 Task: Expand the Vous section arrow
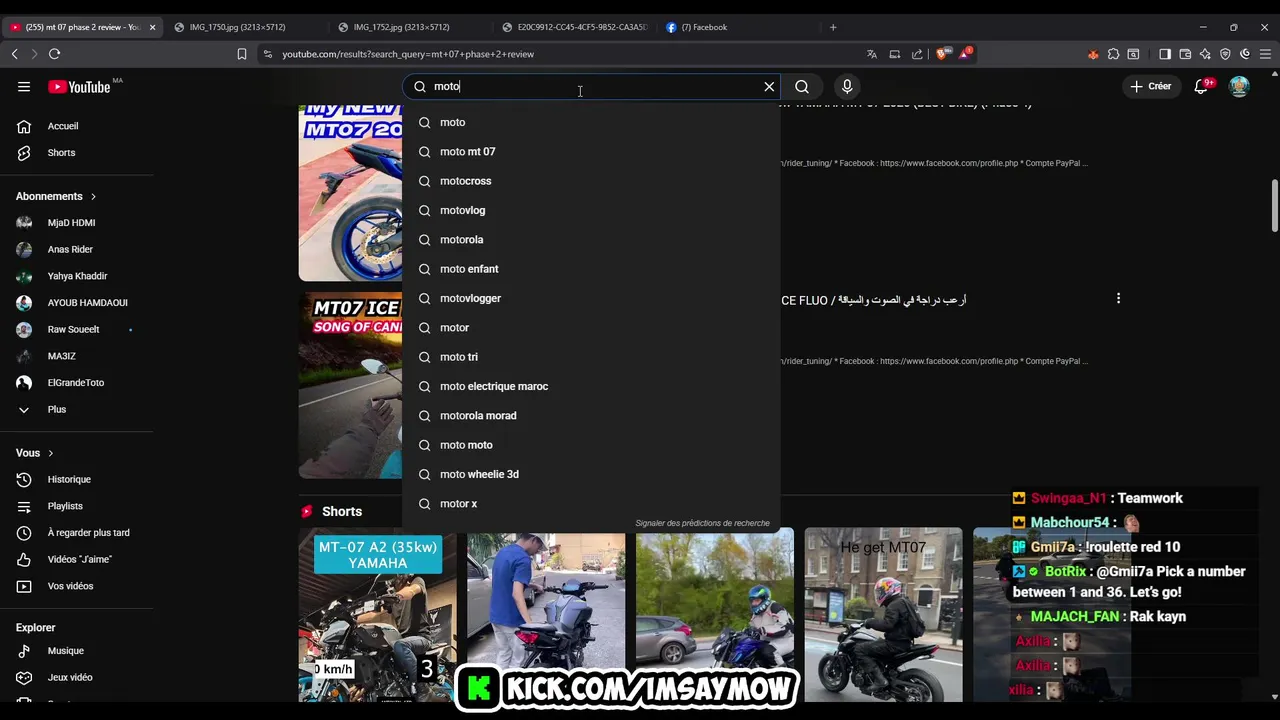50,454
